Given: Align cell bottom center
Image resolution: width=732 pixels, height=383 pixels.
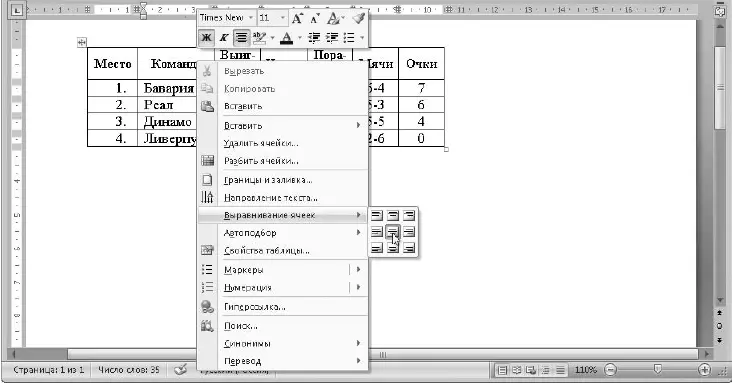Looking at the screenshot, I should click(393, 248).
